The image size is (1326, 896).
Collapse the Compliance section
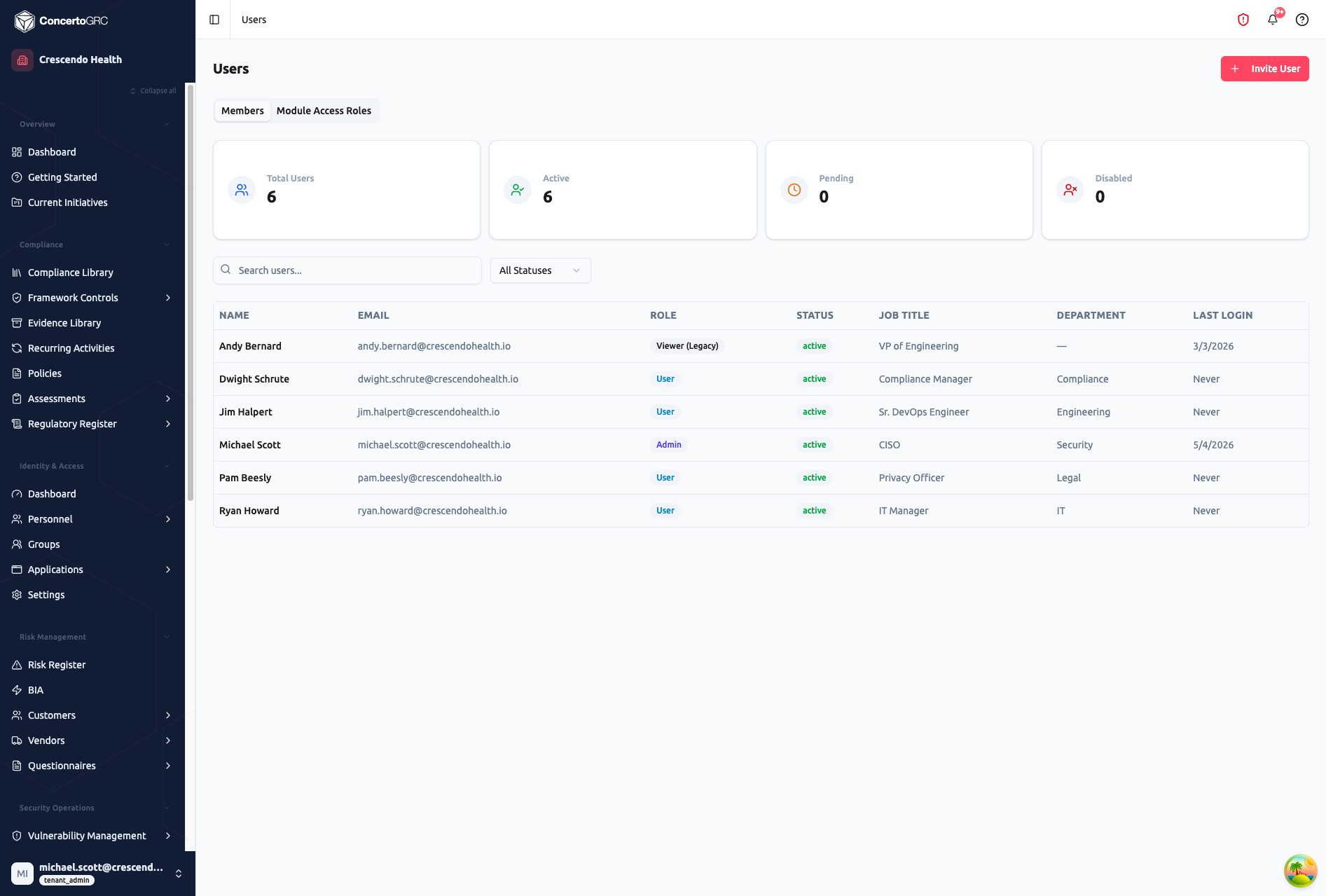pos(167,244)
